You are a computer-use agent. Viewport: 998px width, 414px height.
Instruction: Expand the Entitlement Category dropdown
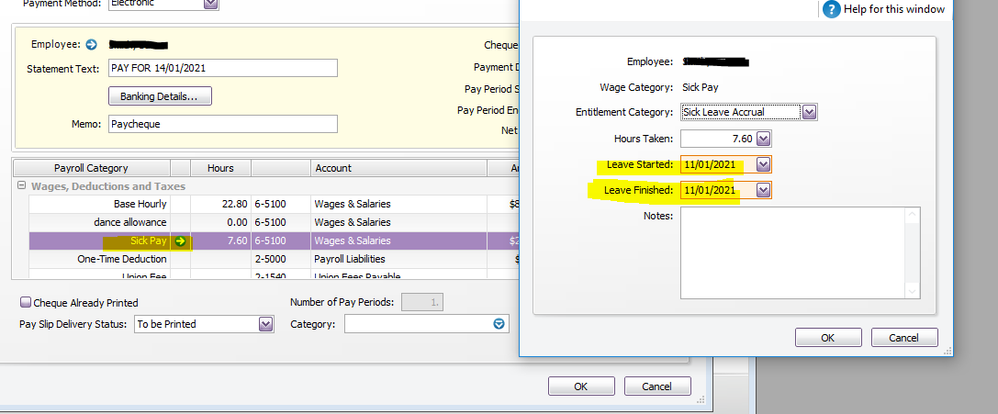coord(809,112)
